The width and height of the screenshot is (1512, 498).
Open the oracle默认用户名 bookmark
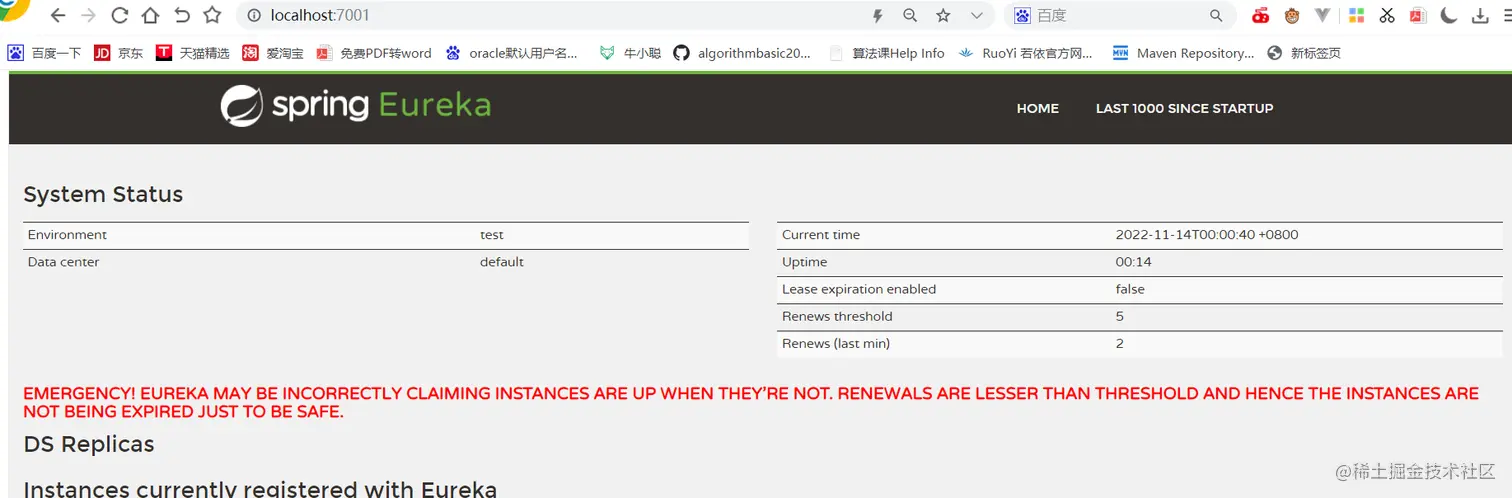(512, 53)
